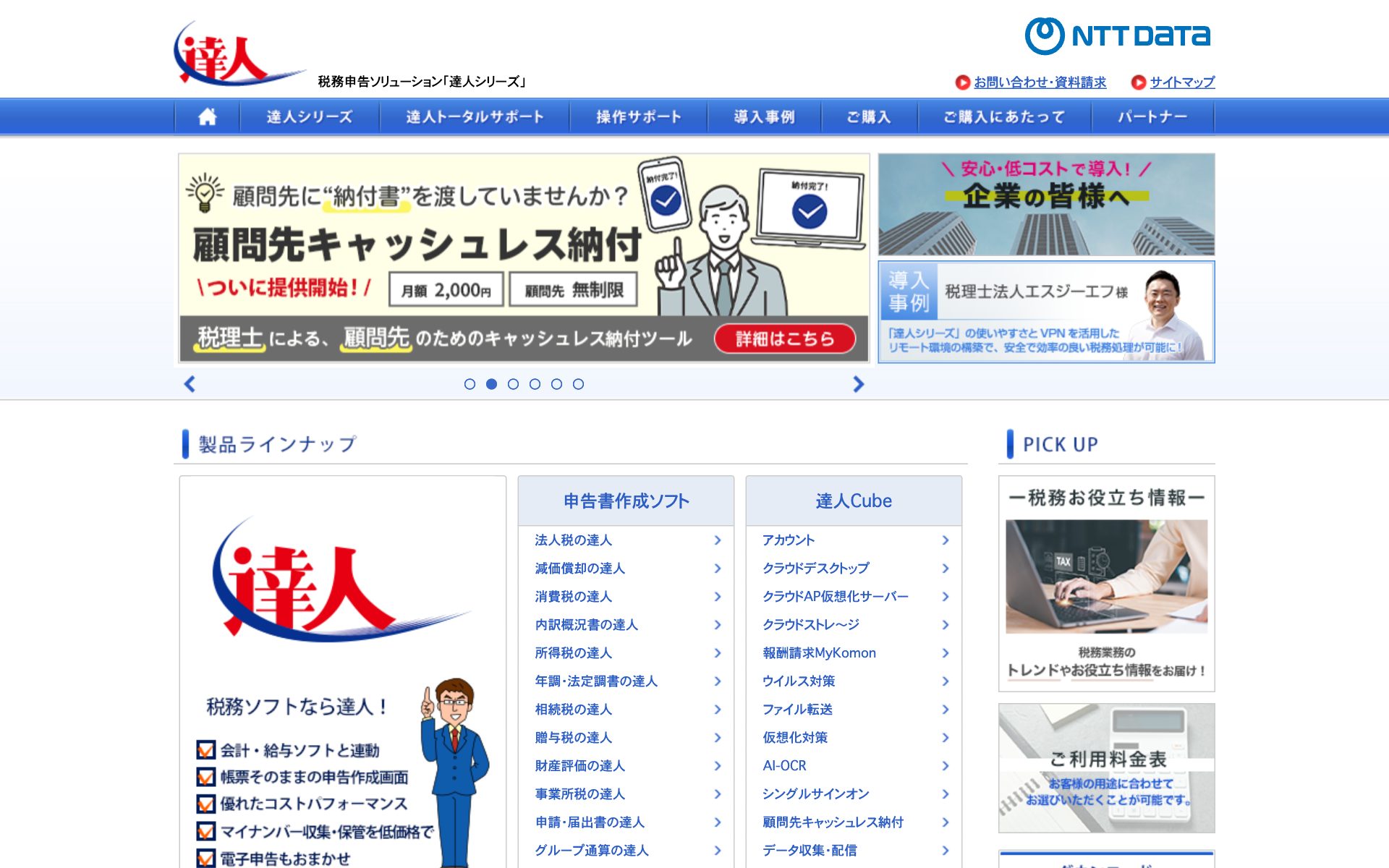Click chevron next to ファイル転送
The height and width of the screenshot is (868, 1389).
[946, 710]
